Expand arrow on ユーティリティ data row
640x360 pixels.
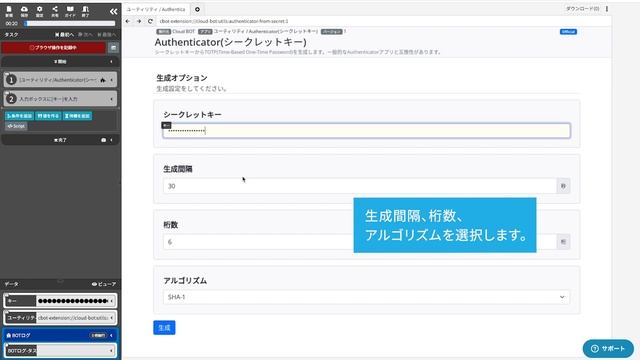click(x=111, y=318)
